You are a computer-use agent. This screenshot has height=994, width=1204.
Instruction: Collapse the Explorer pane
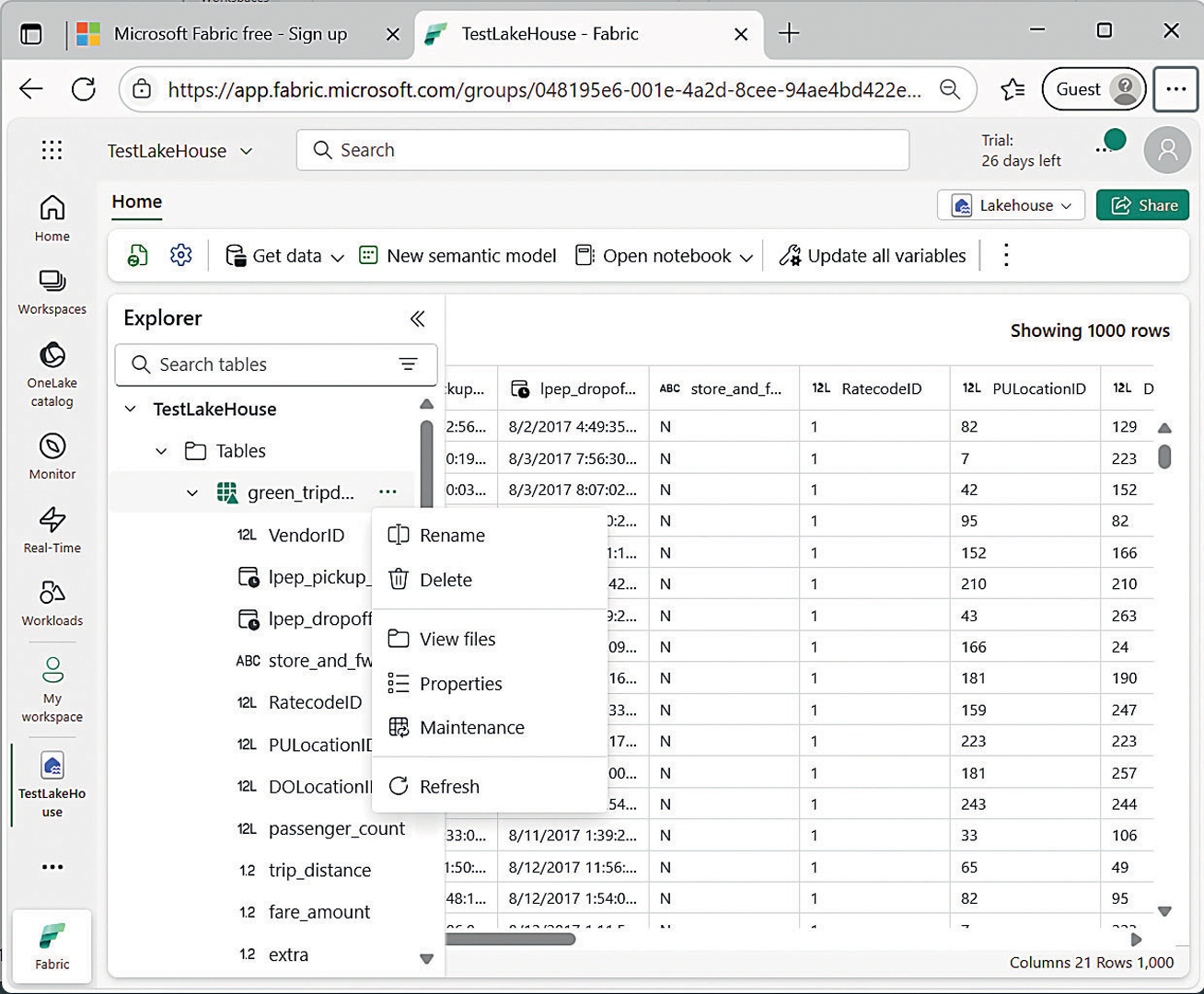pyautogui.click(x=417, y=318)
